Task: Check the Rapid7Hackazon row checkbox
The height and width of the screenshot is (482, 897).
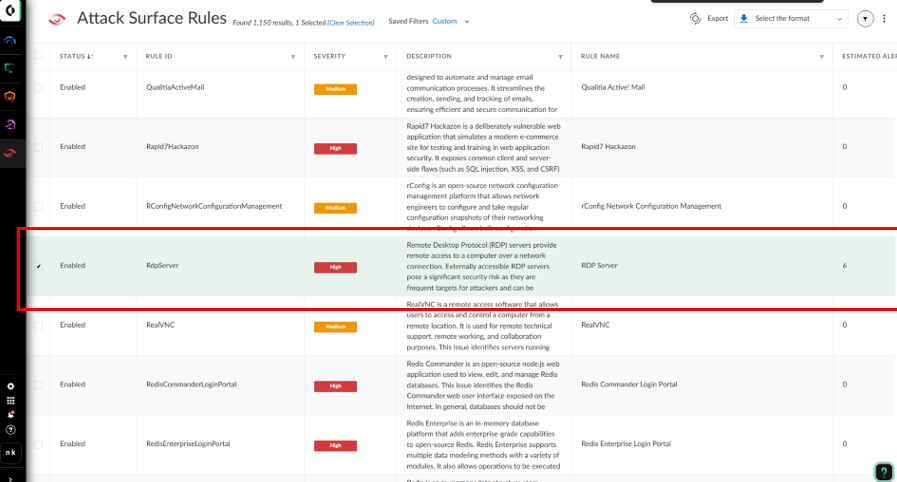Action: [x=39, y=147]
